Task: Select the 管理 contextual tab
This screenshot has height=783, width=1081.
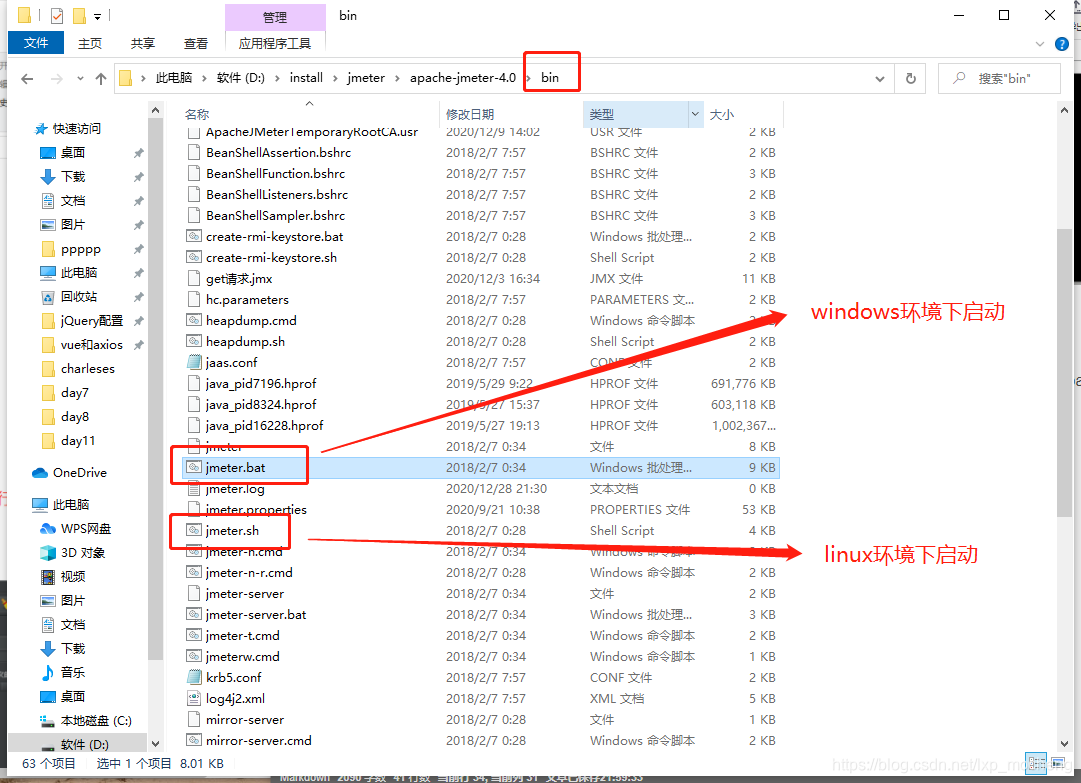Action: (275, 17)
